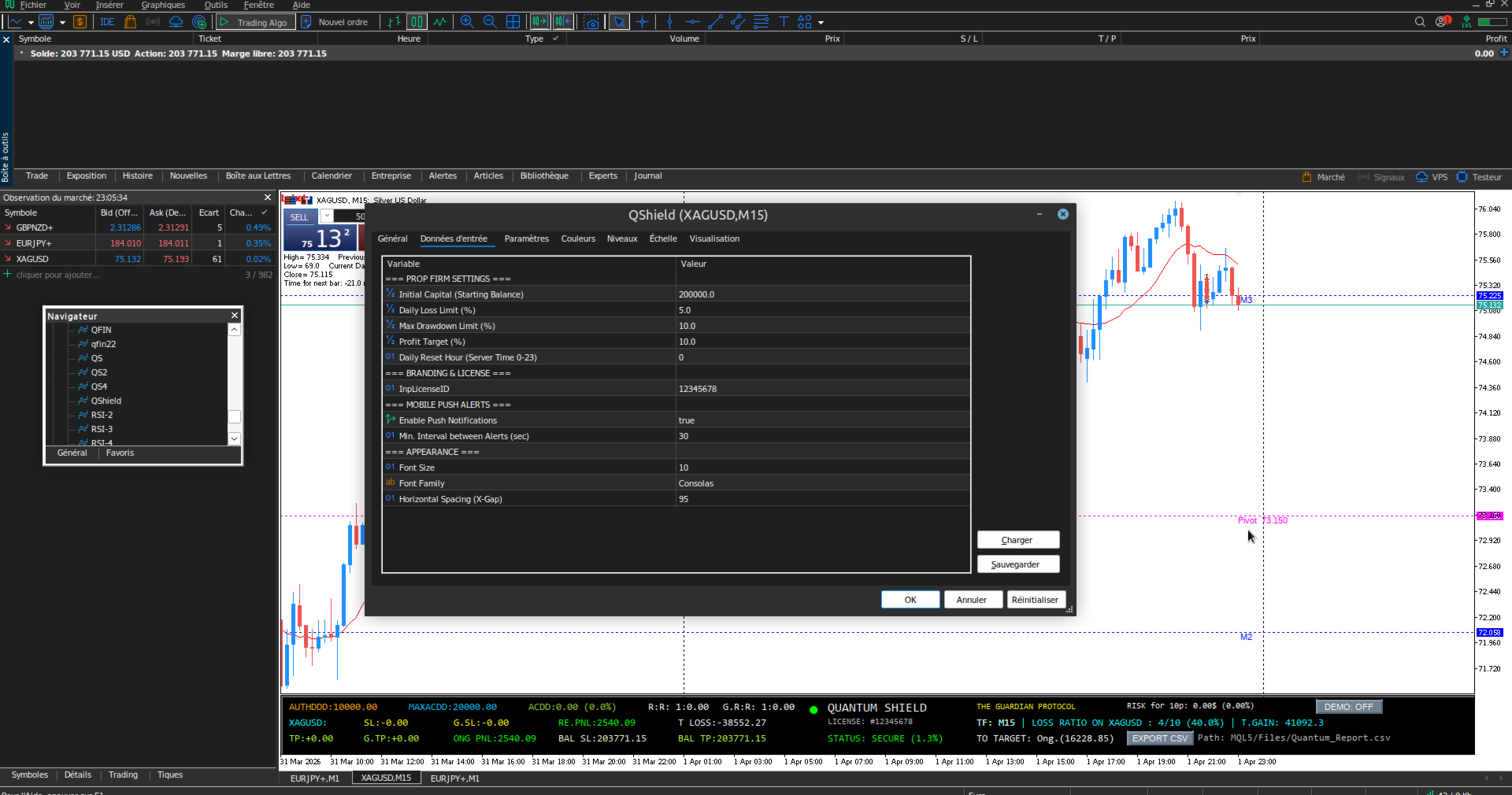Viewport: 1512px width, 795px height.
Task: Click the Charger button
Action: click(x=1017, y=540)
